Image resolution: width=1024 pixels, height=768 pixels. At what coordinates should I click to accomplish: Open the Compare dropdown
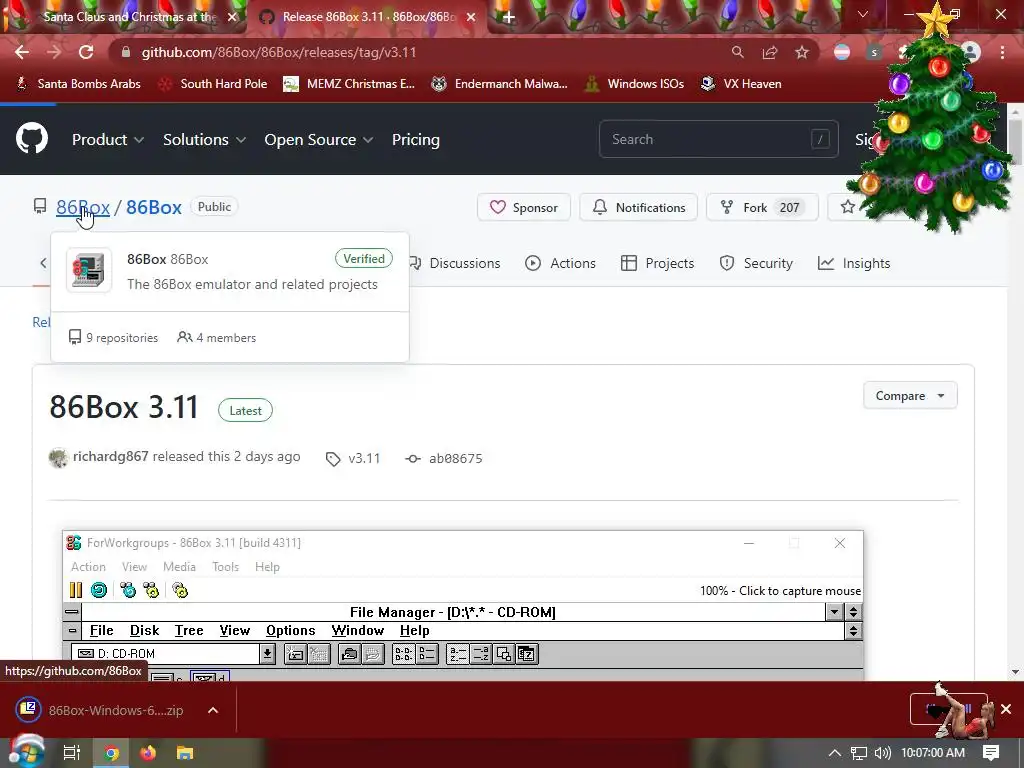(x=910, y=396)
